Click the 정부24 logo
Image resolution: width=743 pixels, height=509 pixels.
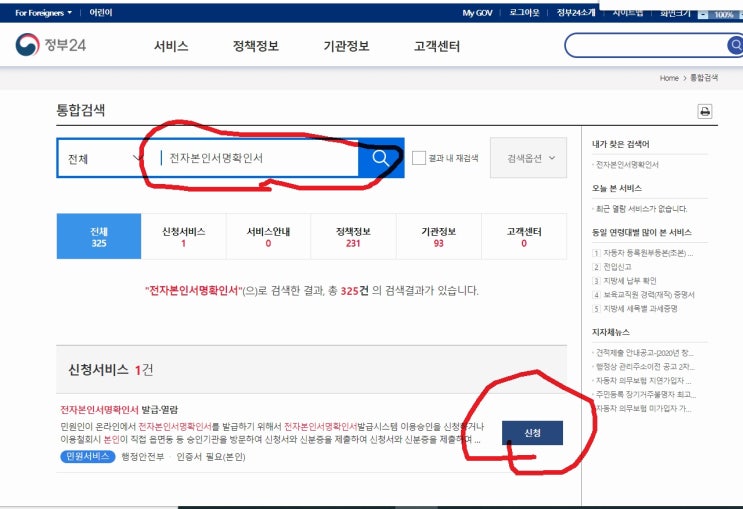51,45
